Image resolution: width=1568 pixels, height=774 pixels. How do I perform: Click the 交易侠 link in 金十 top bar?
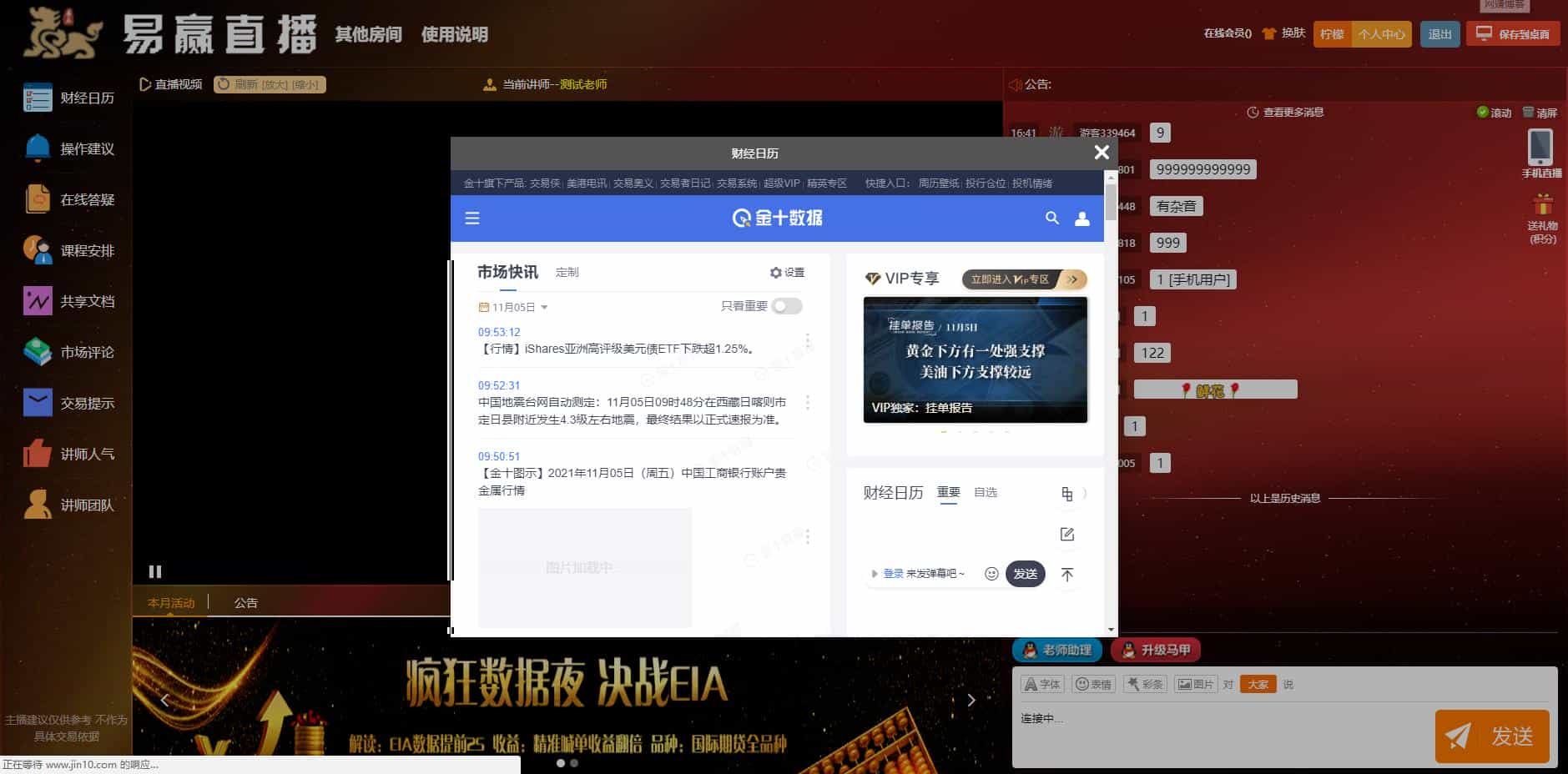(545, 183)
